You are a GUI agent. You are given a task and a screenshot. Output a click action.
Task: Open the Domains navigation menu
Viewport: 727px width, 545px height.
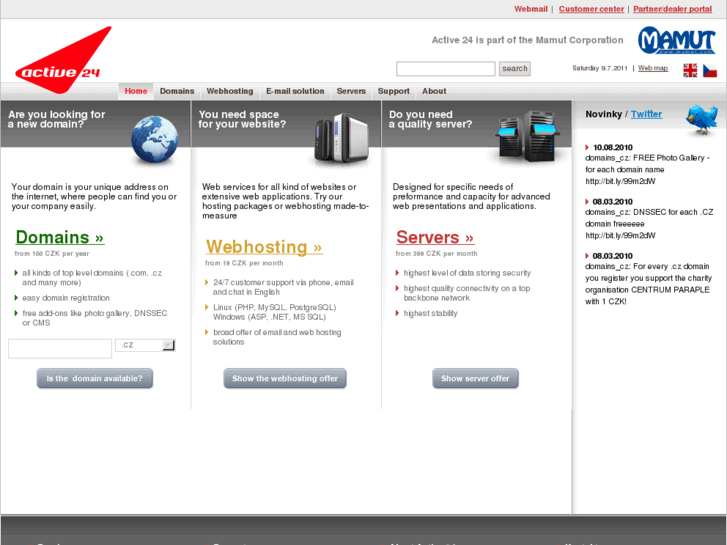177,91
